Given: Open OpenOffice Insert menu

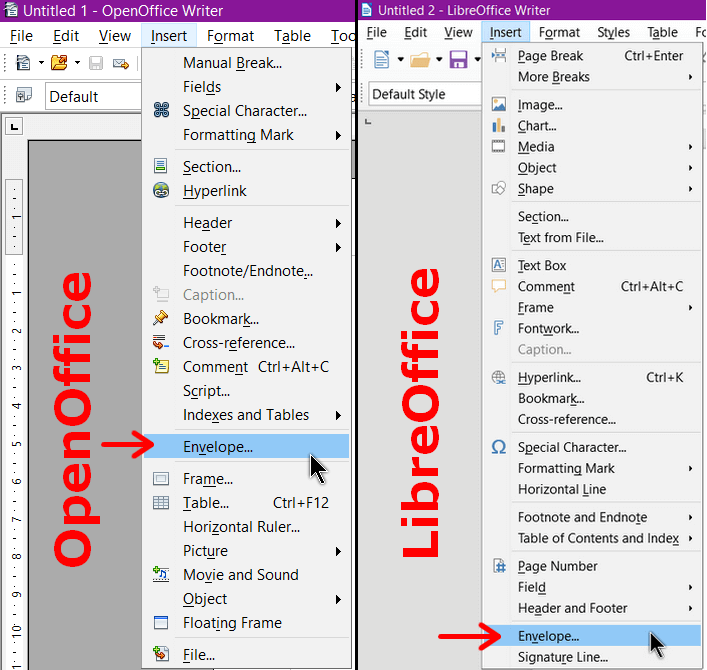Looking at the screenshot, I should 169,36.
